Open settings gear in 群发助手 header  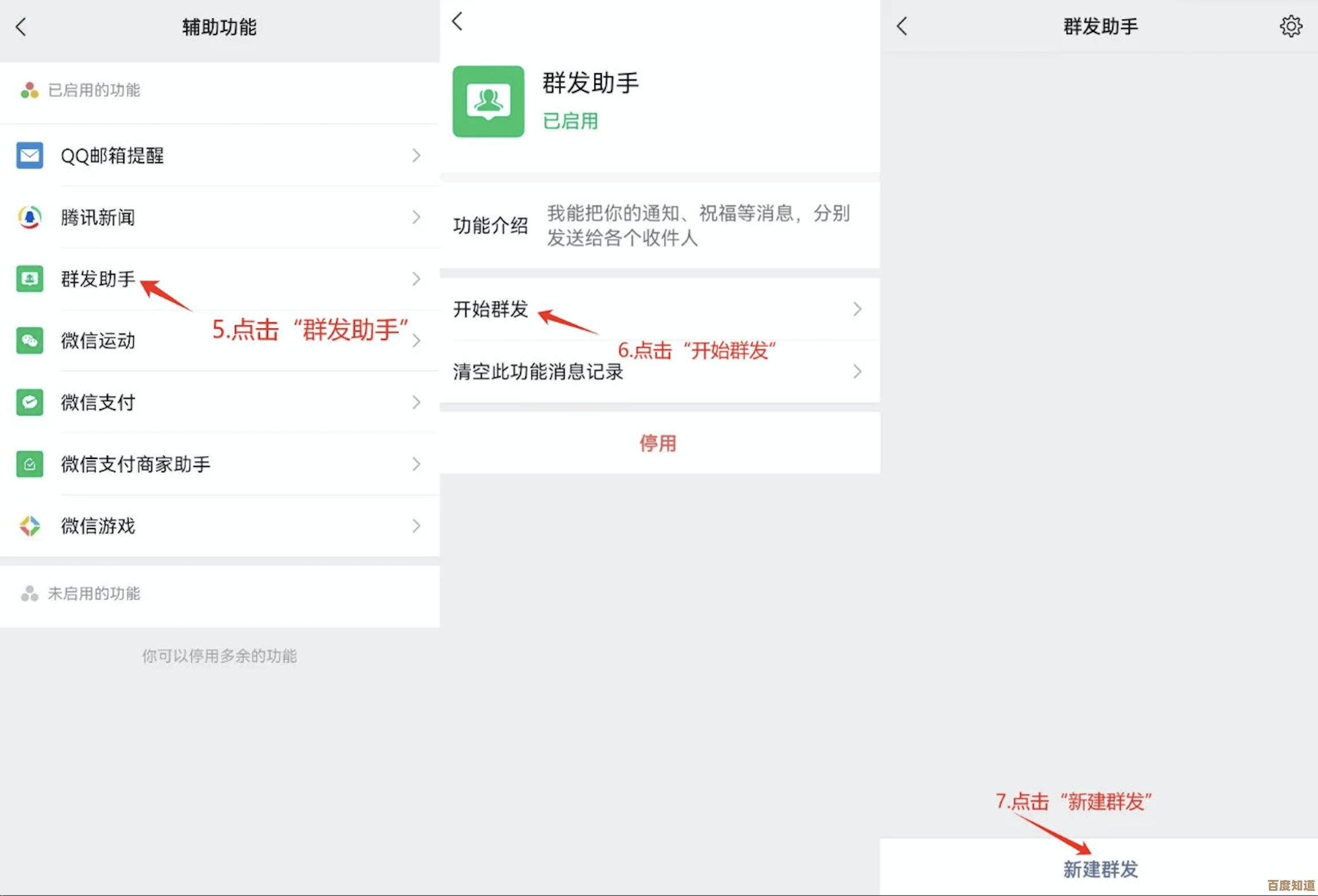tap(1291, 26)
